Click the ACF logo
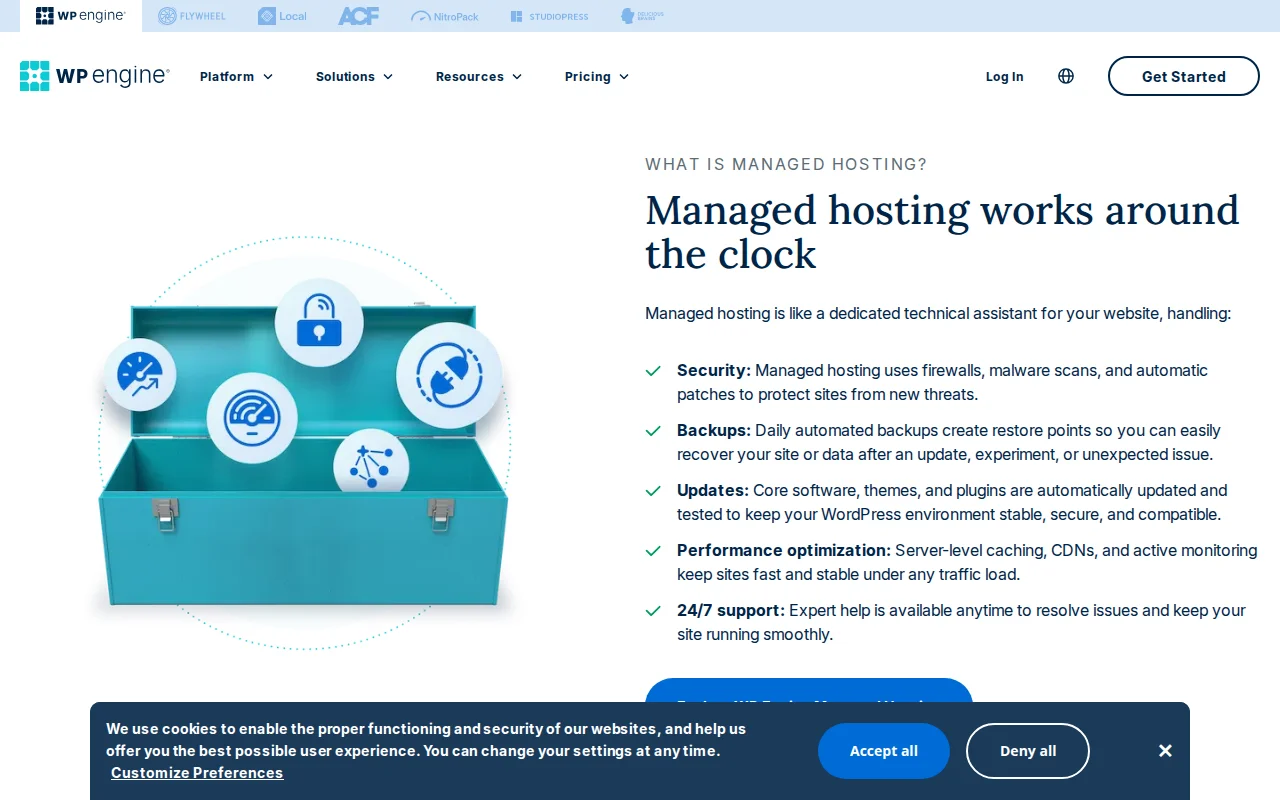The width and height of the screenshot is (1280, 800). [x=358, y=16]
